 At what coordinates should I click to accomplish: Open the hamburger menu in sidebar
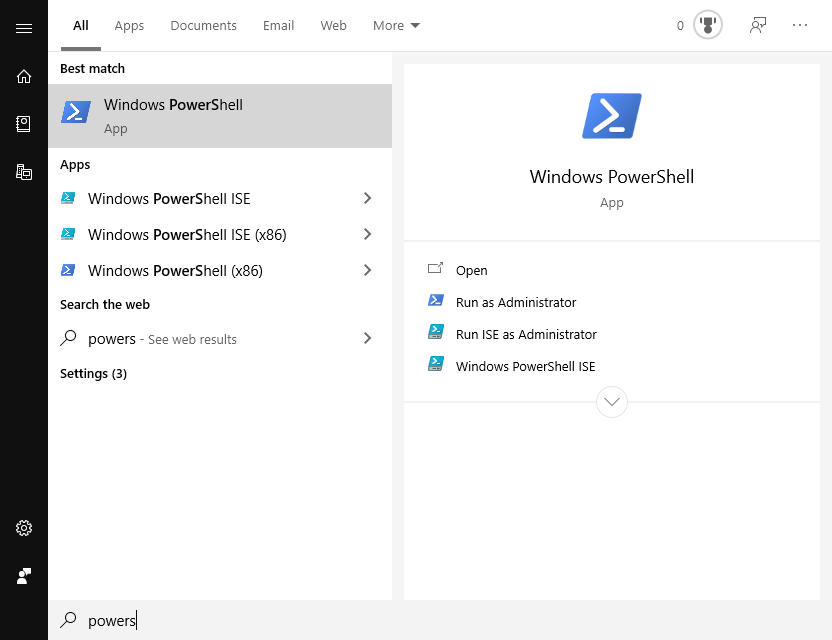coord(24,28)
